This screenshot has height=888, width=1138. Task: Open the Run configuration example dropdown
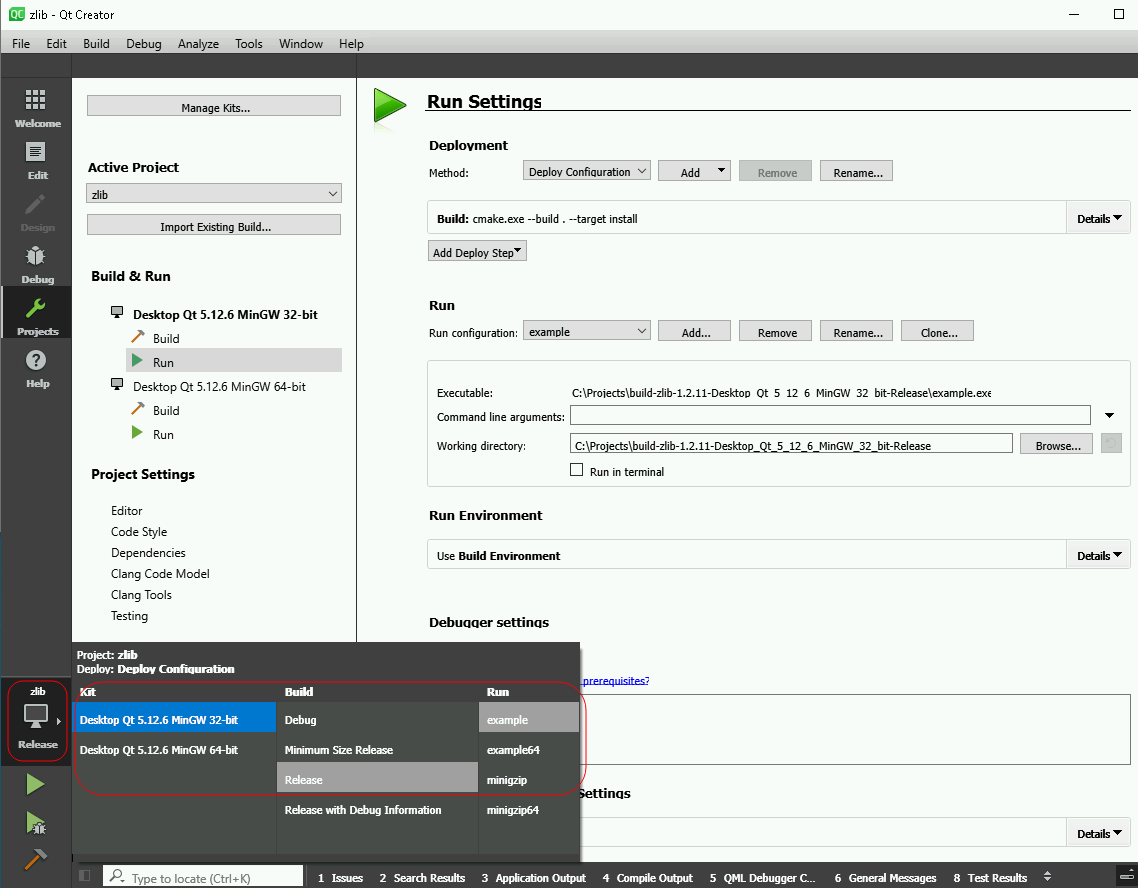(x=586, y=332)
